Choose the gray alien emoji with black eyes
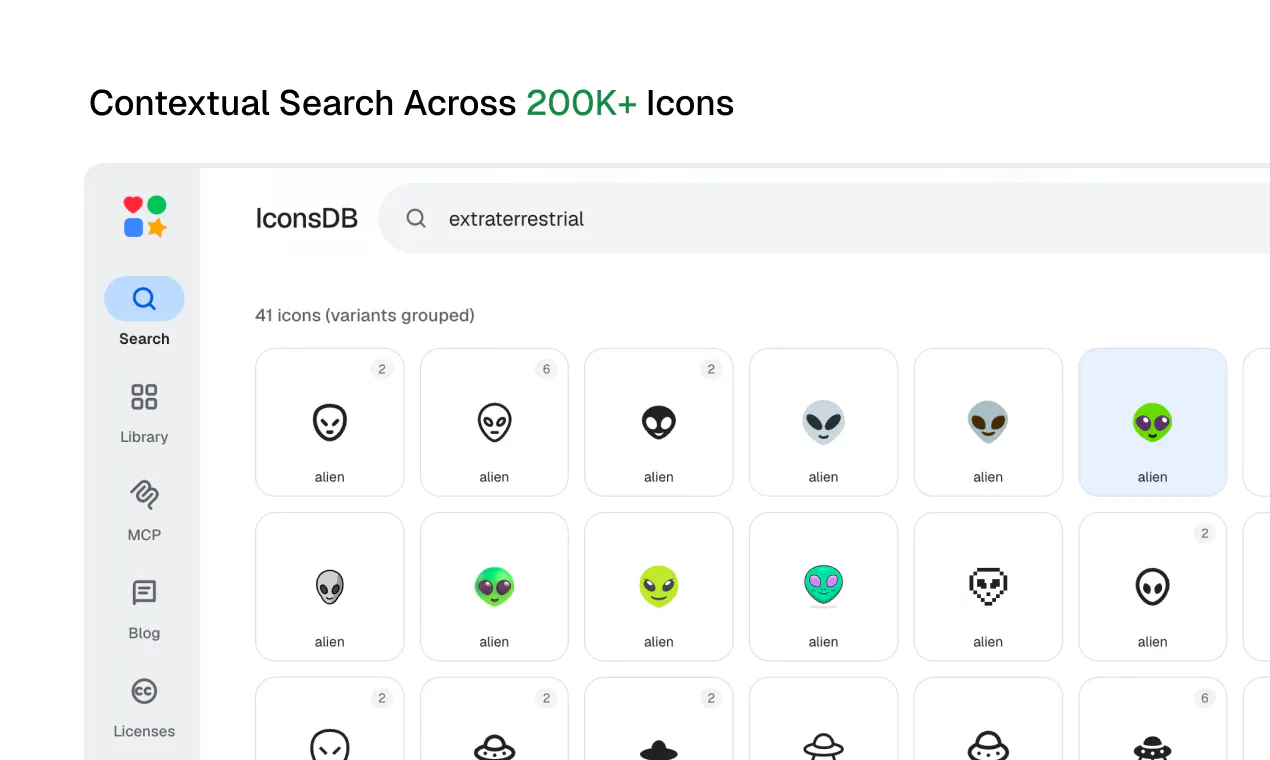The width and height of the screenshot is (1270, 760). point(823,422)
